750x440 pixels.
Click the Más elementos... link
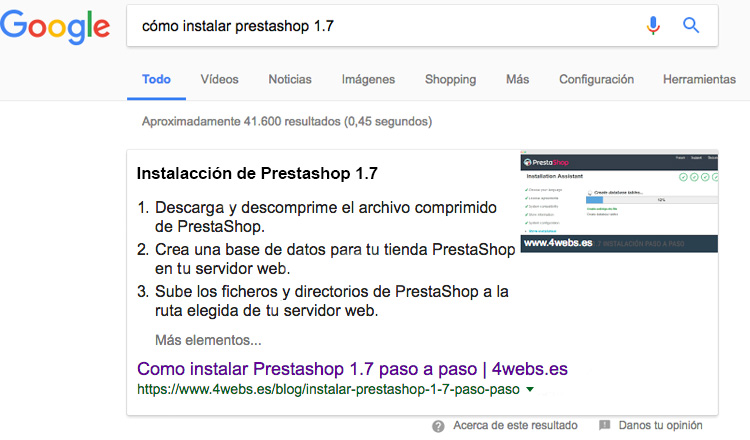(208, 340)
